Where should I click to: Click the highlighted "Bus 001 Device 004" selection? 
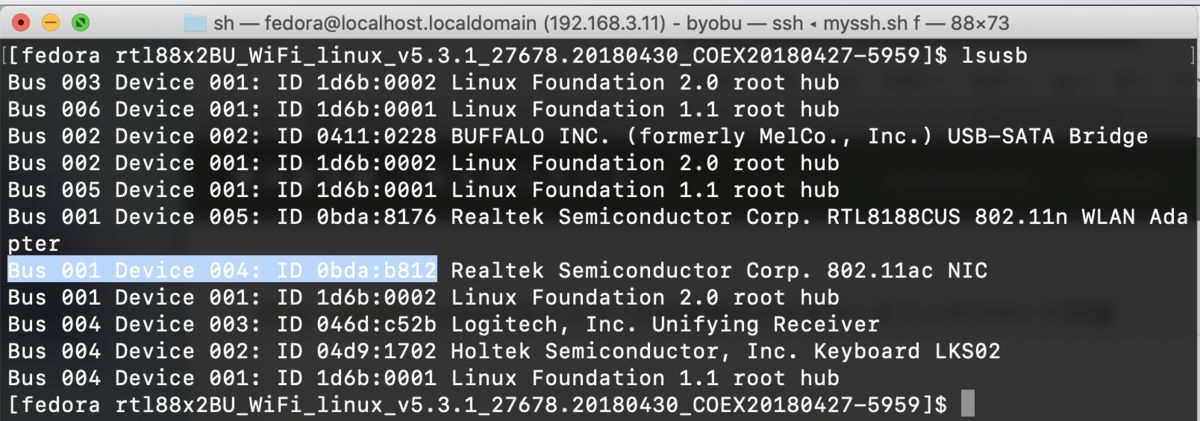(x=222, y=270)
